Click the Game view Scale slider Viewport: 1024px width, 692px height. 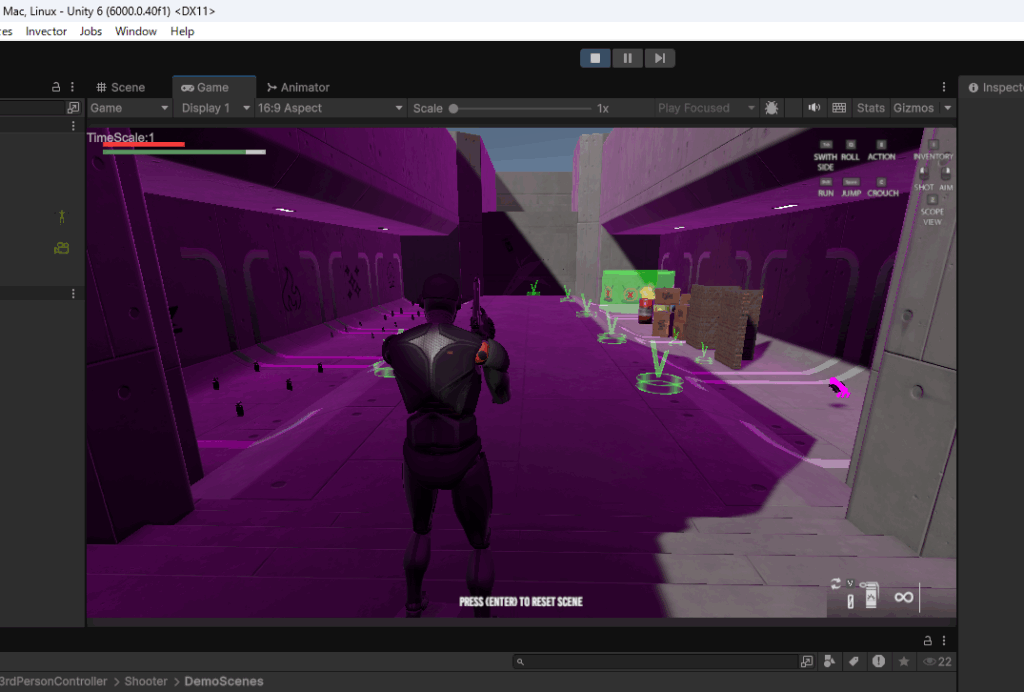(x=520, y=108)
